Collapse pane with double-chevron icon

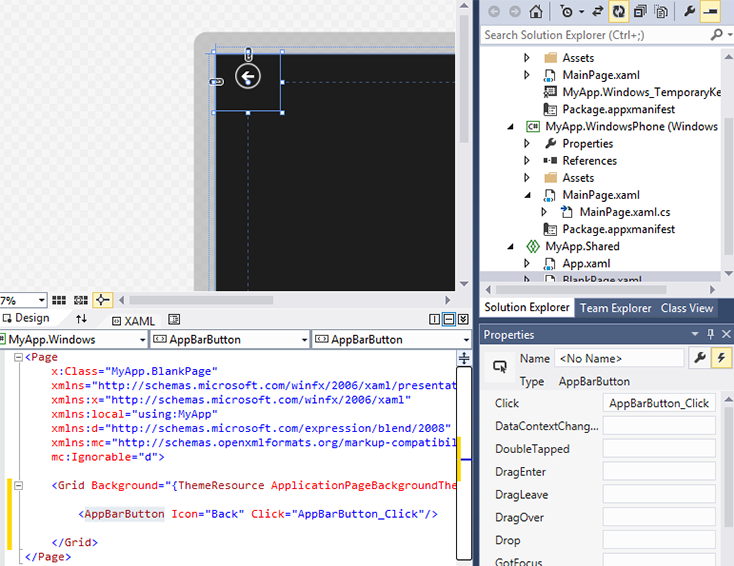[x=463, y=319]
